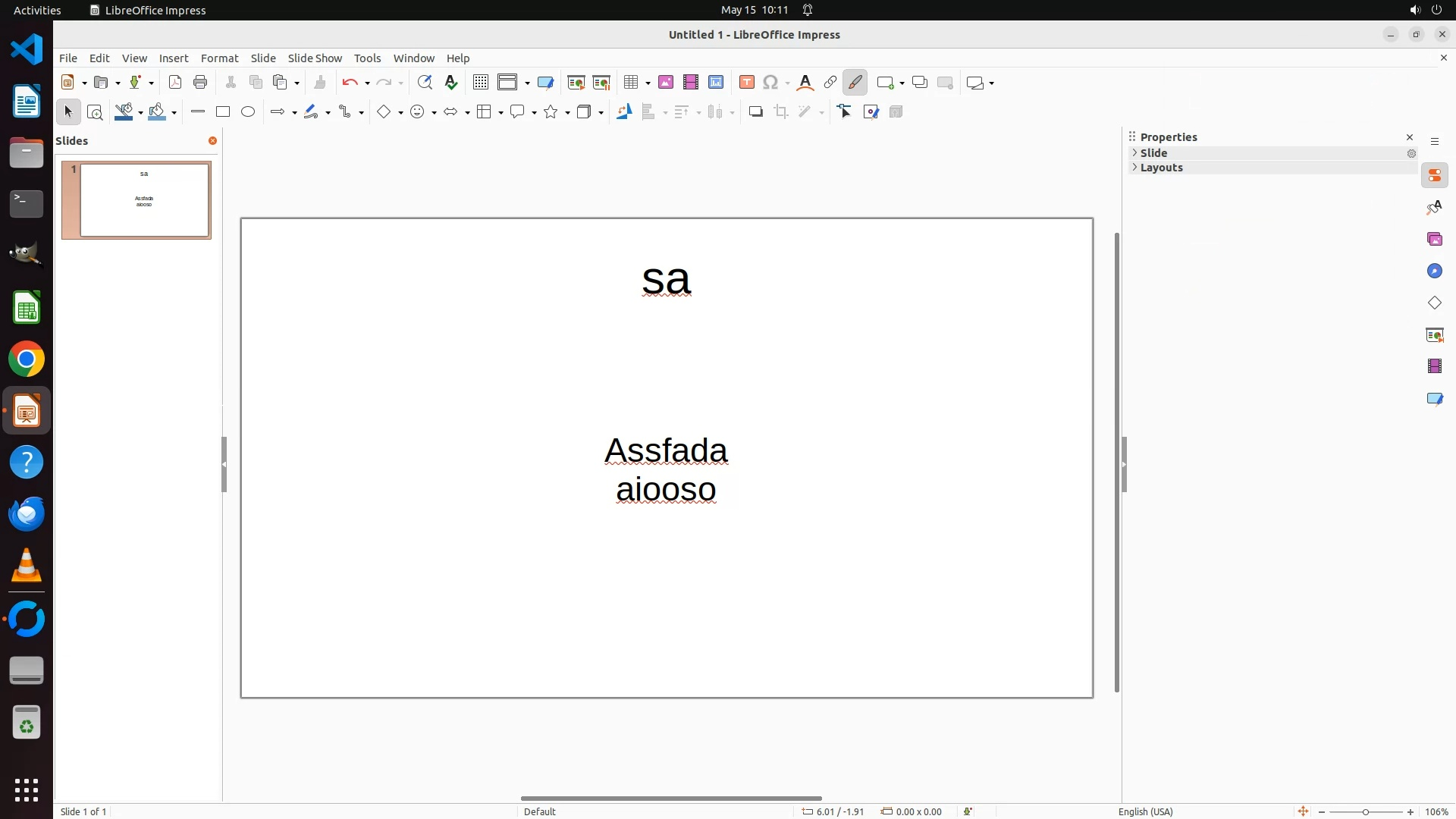The width and height of the screenshot is (1456, 819).
Task: Select the Ellipse drawing tool
Action: pos(248,112)
